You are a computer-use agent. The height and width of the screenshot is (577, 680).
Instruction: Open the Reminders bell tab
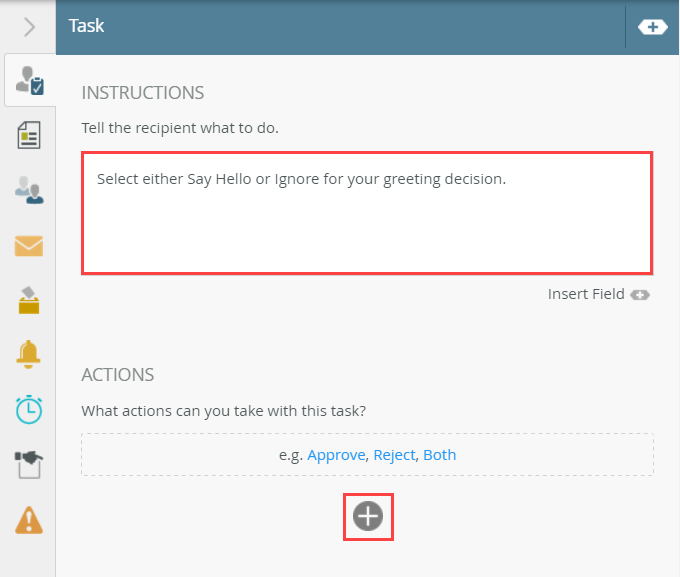point(29,354)
